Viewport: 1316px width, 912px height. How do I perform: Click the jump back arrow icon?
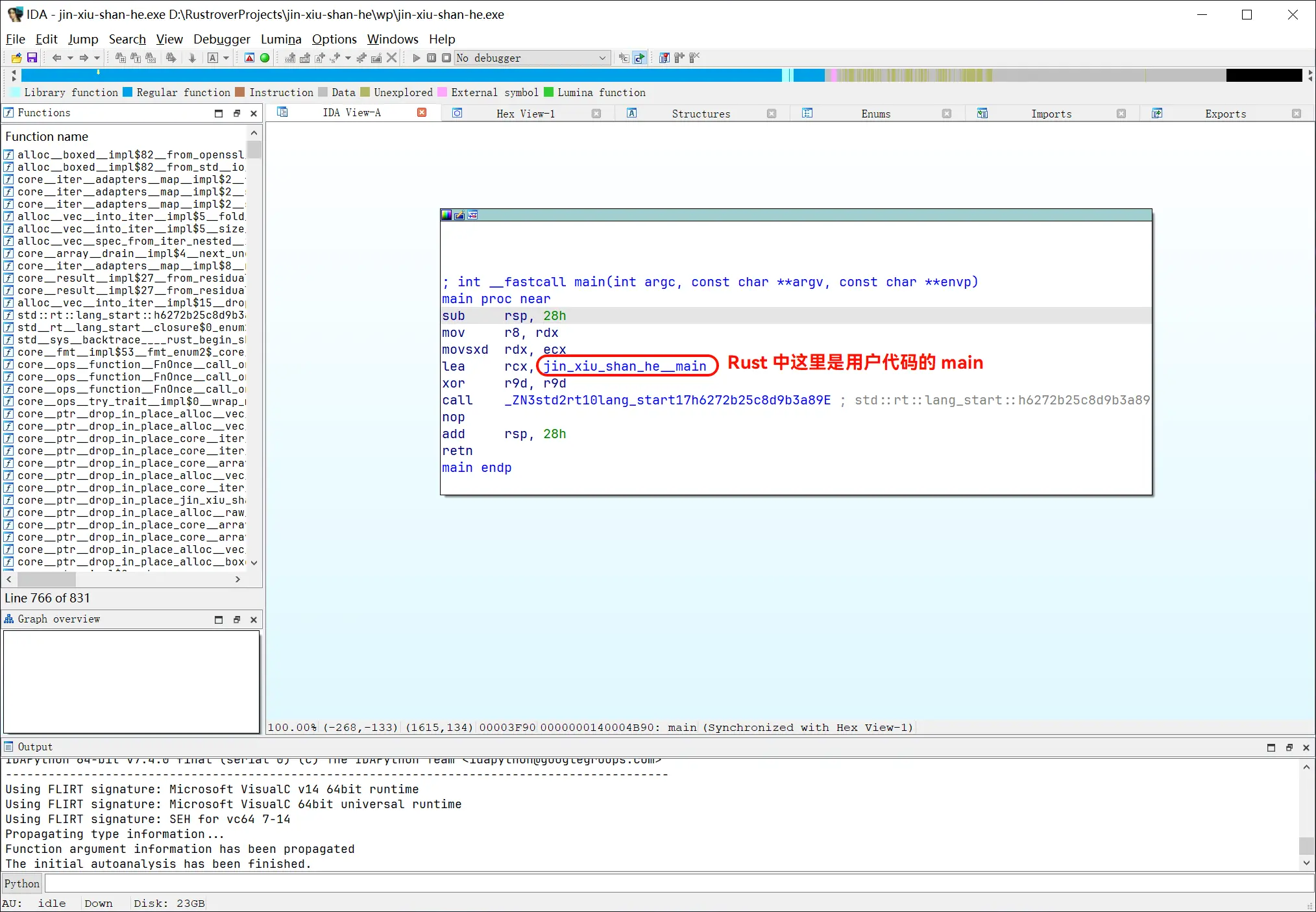(x=56, y=58)
